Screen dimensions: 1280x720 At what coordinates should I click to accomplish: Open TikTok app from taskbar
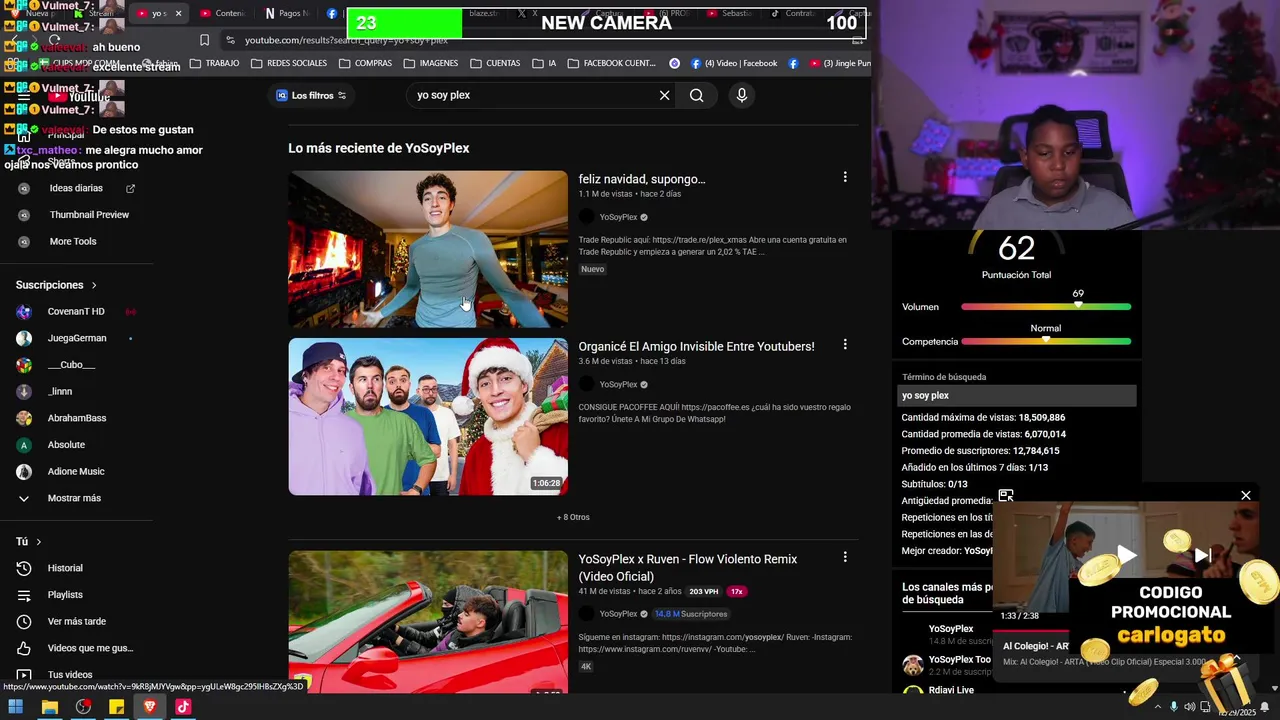[183, 707]
